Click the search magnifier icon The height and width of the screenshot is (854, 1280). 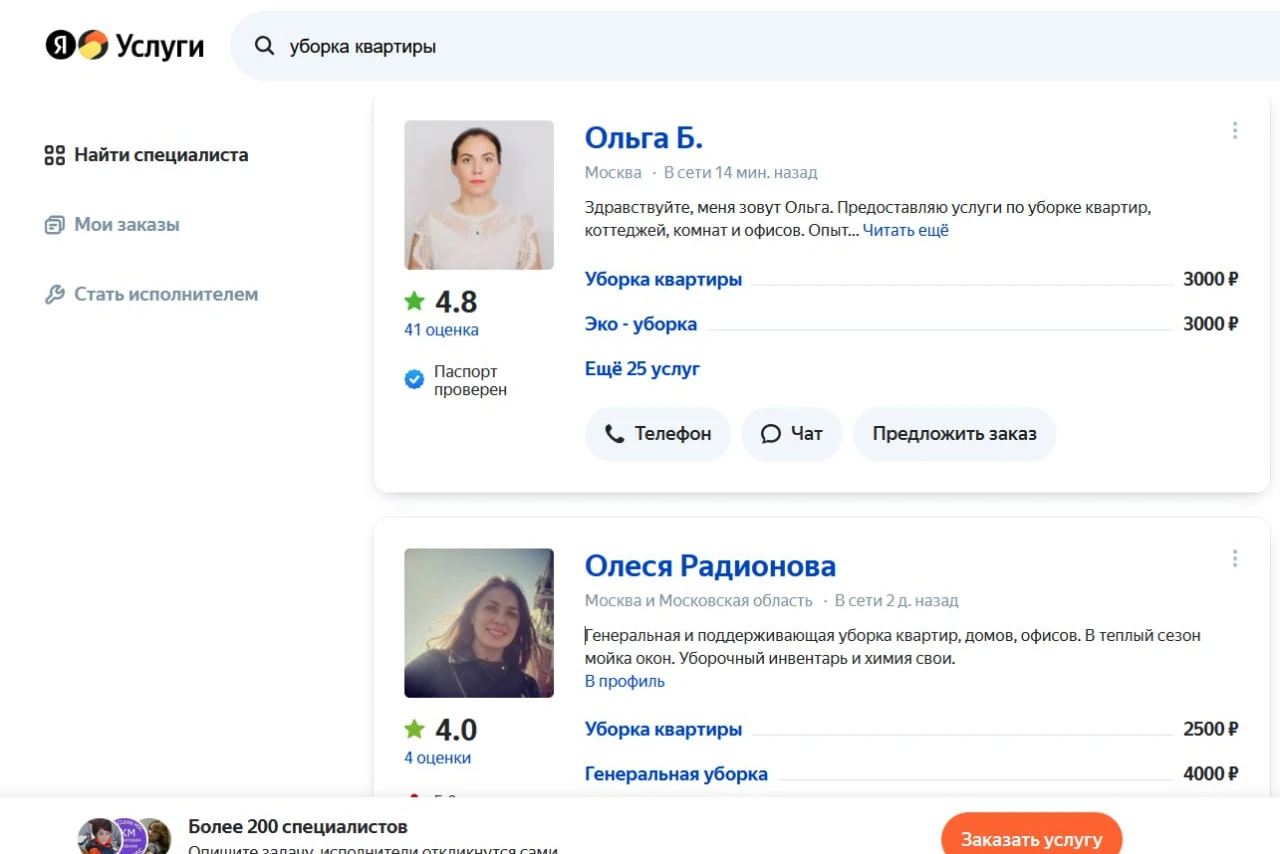(264, 46)
